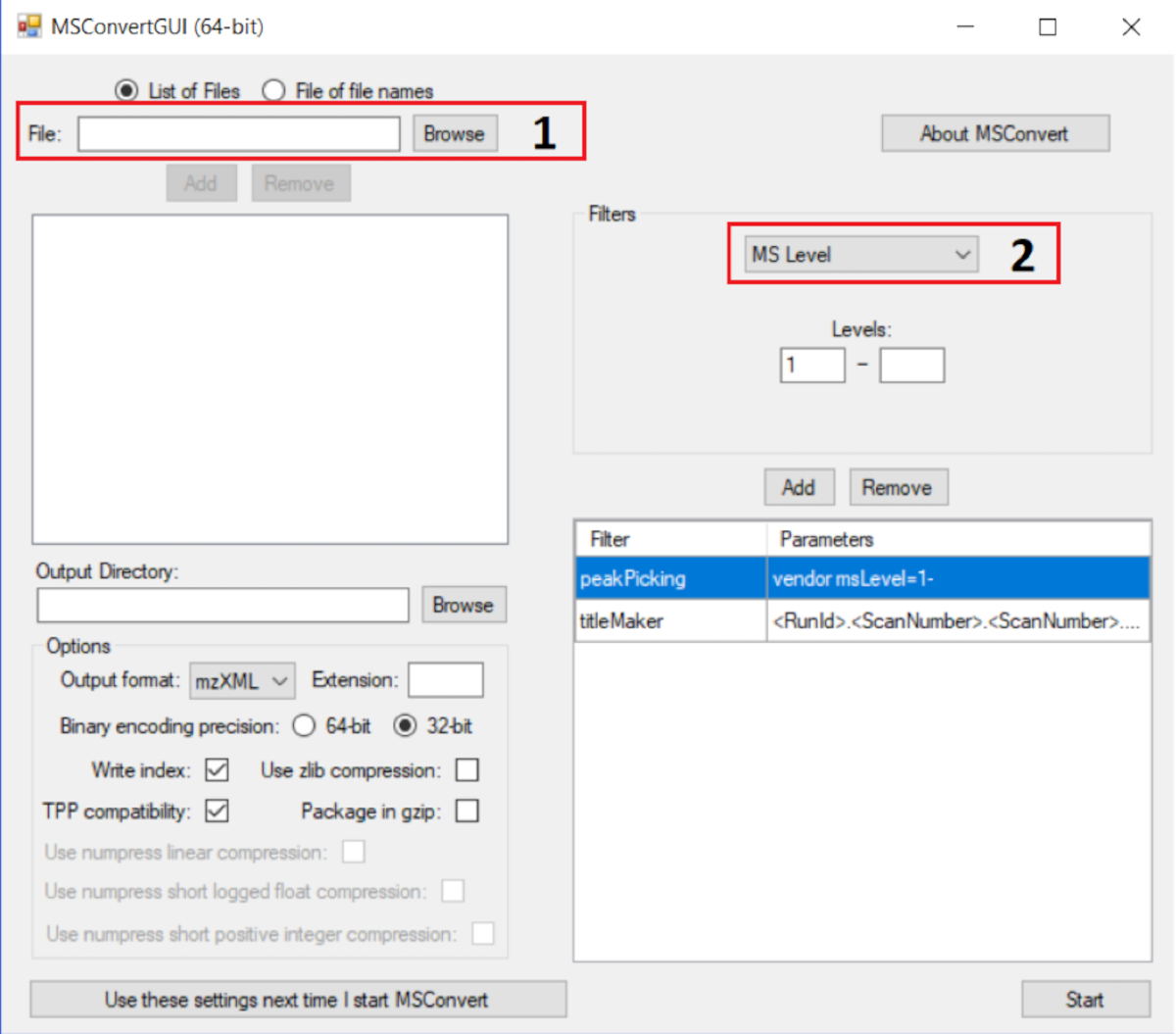
Task: Select 32-bit binary encoding precision
Action: tap(404, 726)
